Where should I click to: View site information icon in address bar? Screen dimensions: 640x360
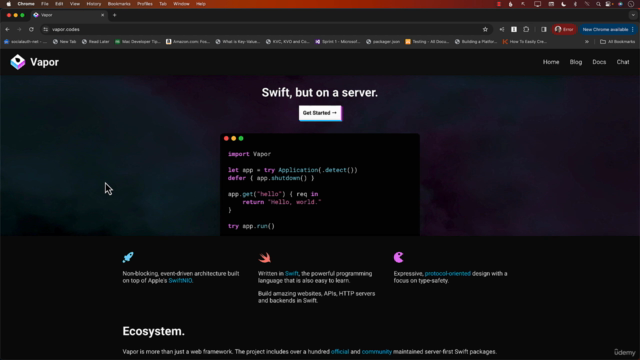45,29
